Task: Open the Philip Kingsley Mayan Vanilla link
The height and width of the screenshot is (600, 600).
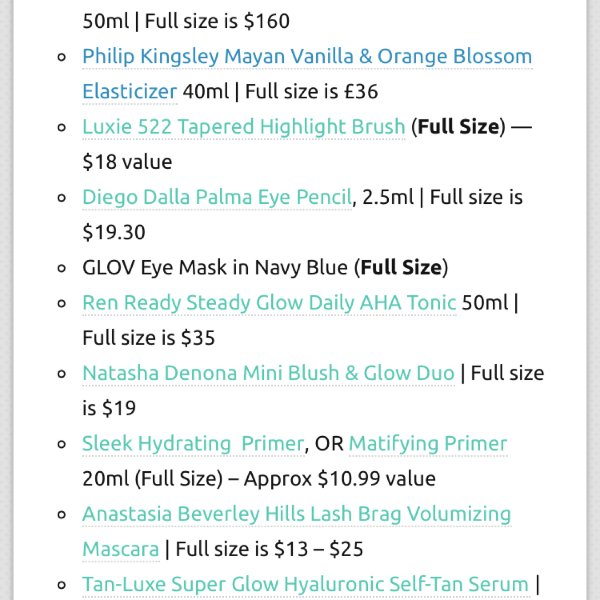Action: 307,57
